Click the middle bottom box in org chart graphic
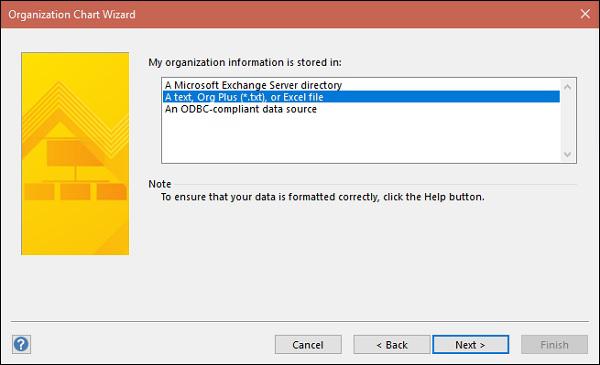The height and width of the screenshot is (365, 600). tap(75, 192)
